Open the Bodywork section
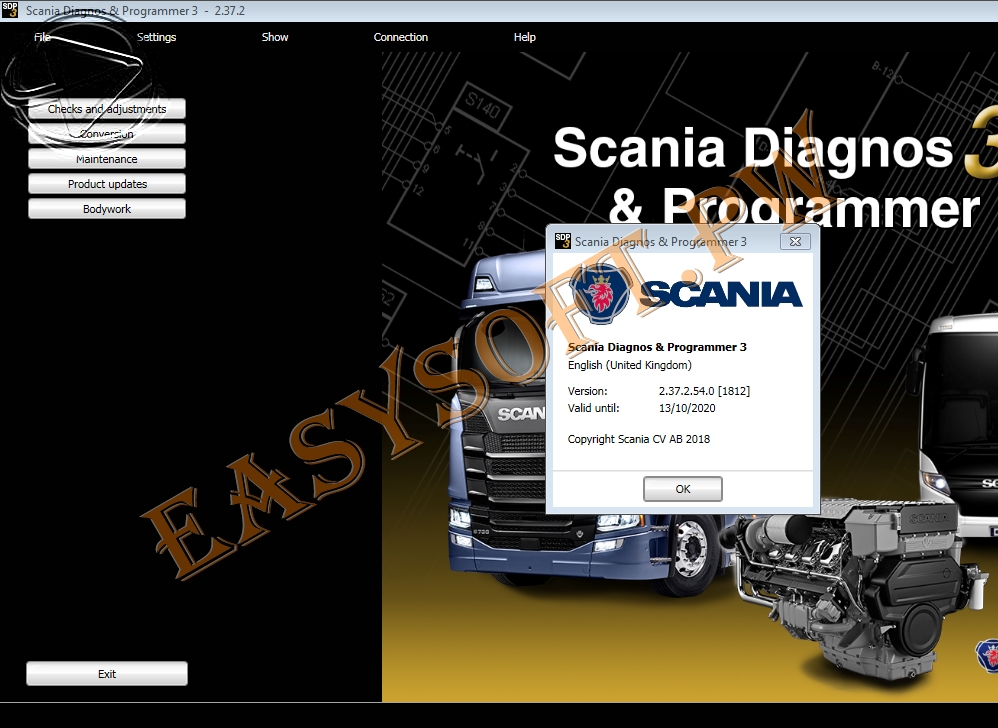The height and width of the screenshot is (728, 998). (107, 208)
